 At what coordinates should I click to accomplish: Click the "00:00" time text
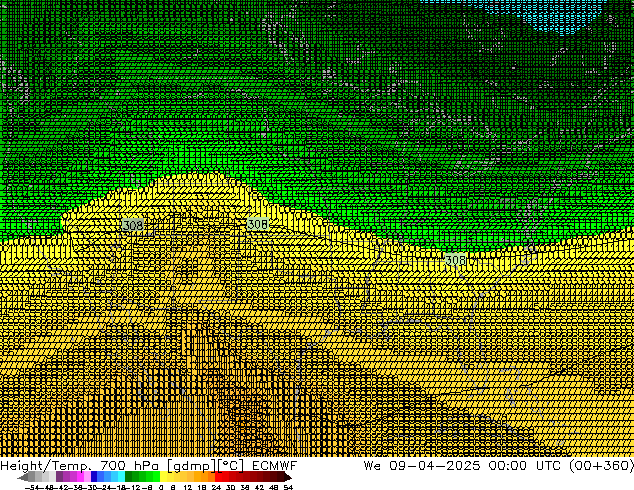(x=507, y=465)
